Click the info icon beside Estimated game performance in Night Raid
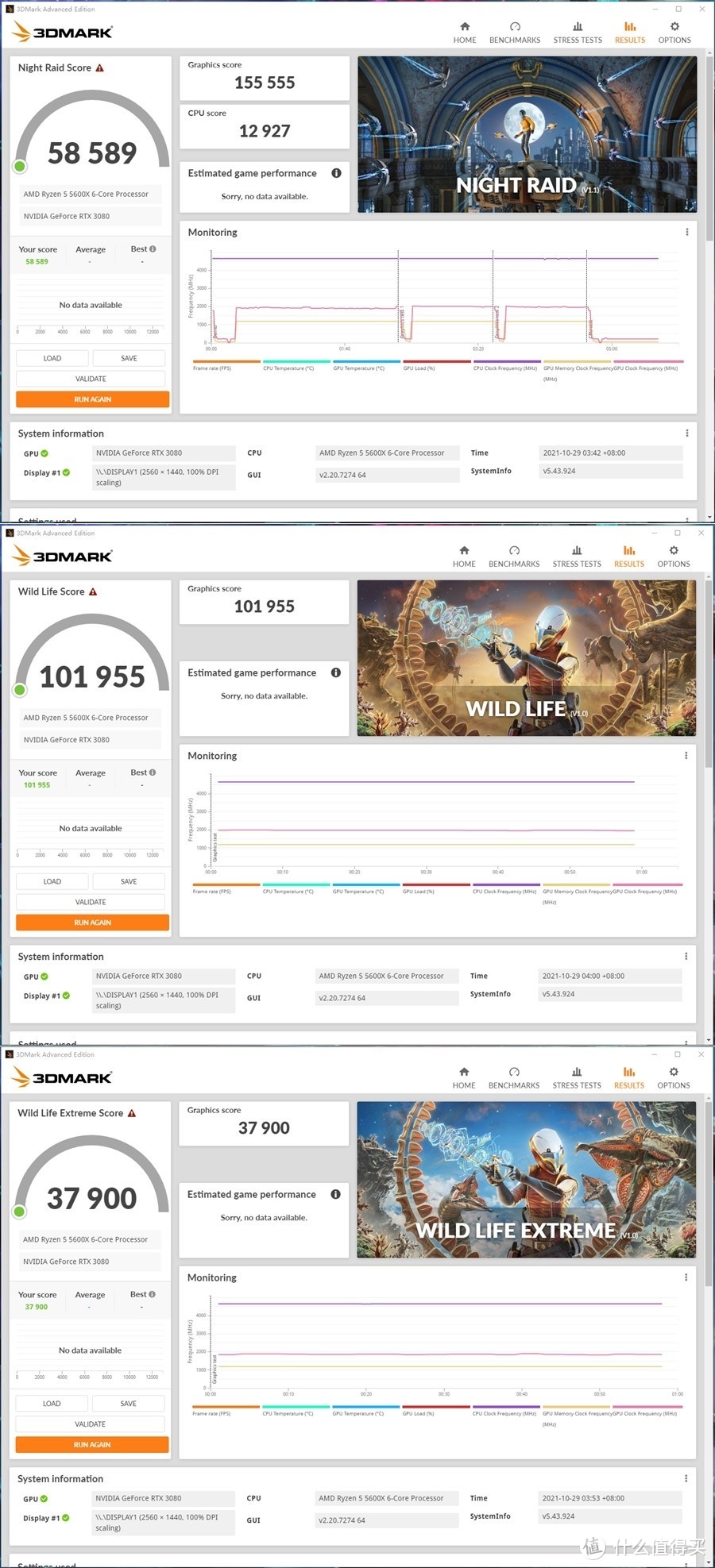The image size is (715, 1568). click(336, 173)
